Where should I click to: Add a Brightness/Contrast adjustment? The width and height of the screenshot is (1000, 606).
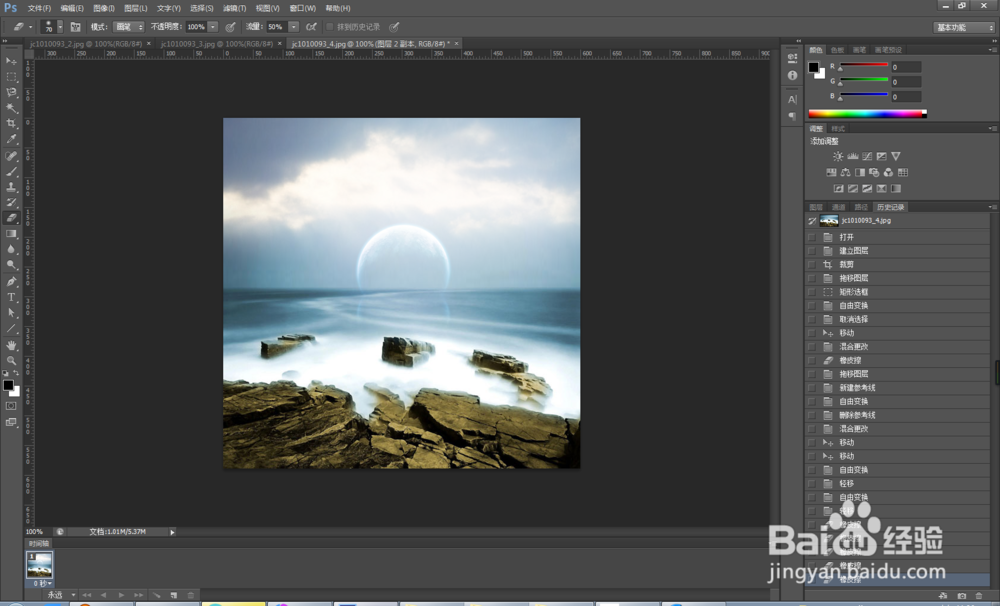coord(838,156)
